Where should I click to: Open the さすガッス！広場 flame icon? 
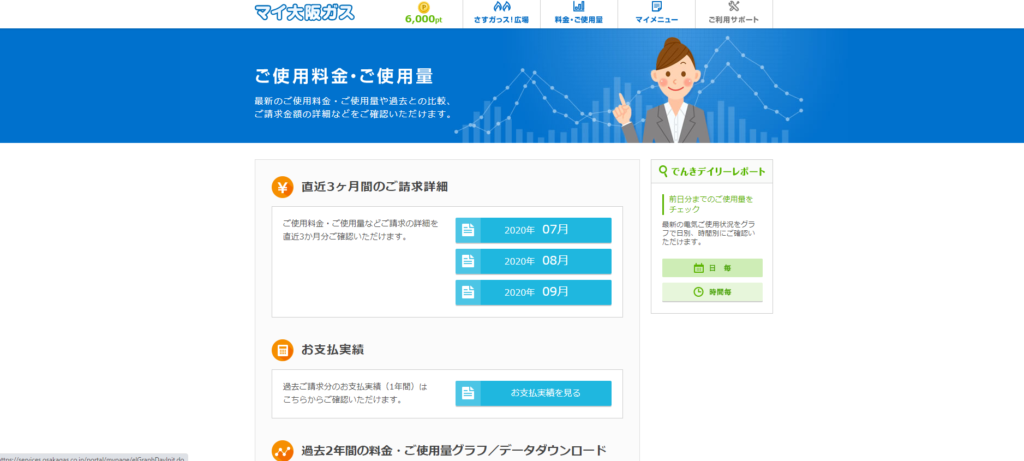501,6
